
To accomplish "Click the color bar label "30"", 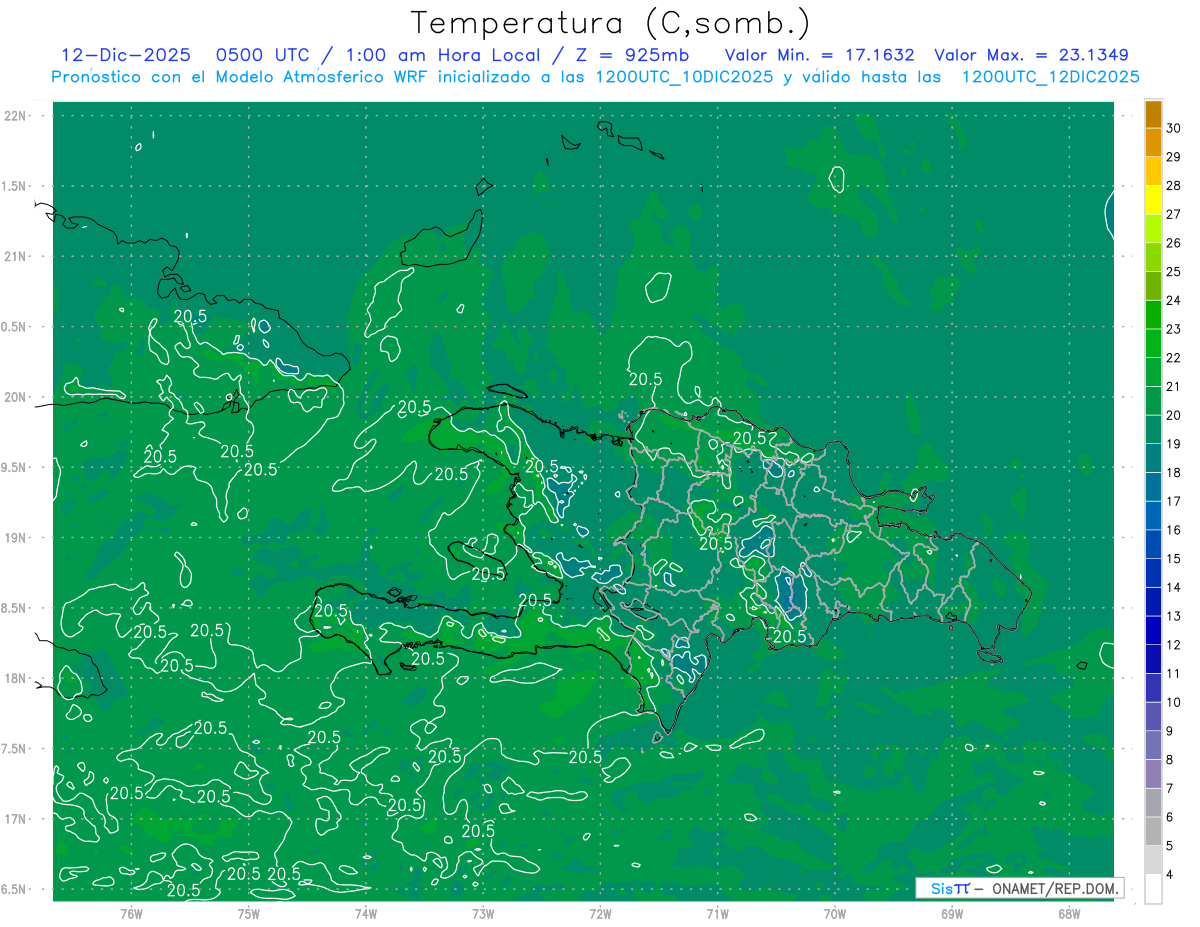I will click(x=1173, y=129).
